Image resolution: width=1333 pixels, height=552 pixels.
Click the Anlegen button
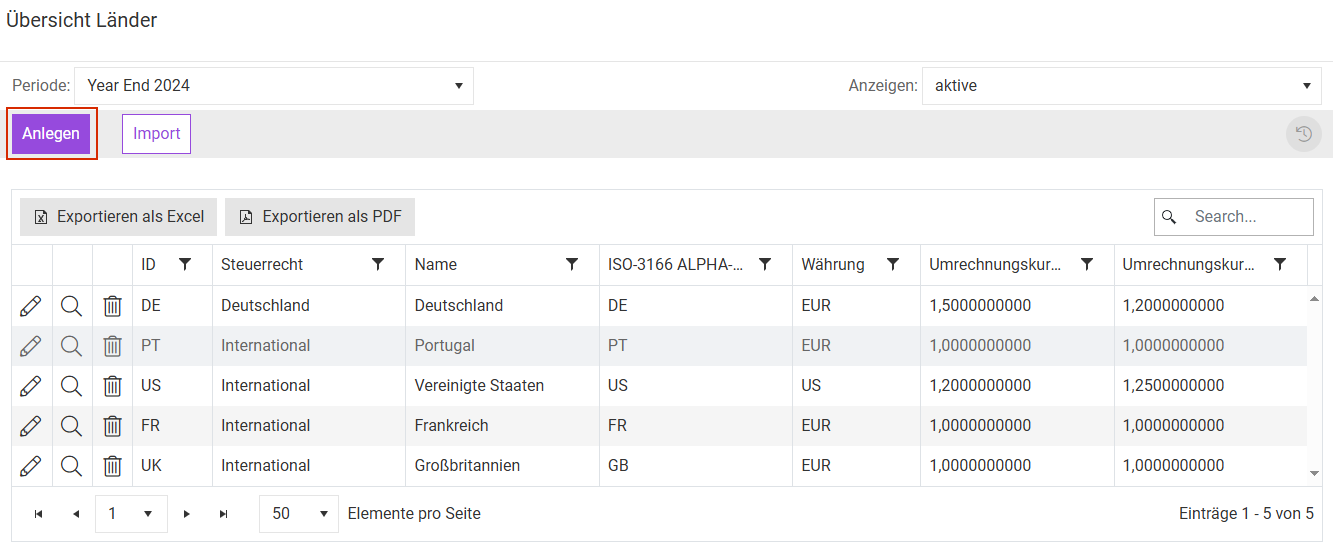[x=51, y=134]
